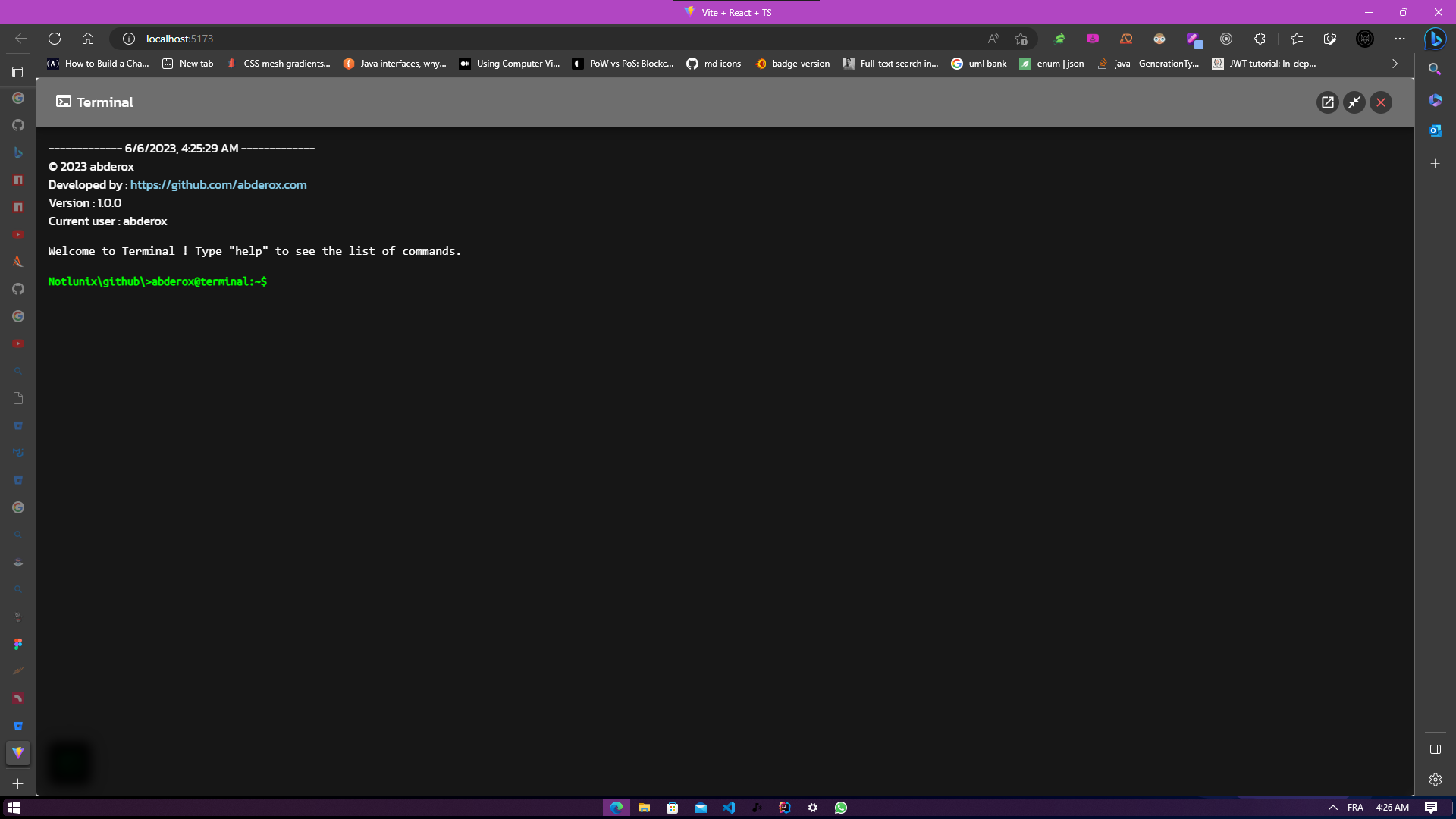1456x819 pixels.
Task: Open Outlook in the Edge sidebar
Action: (x=1435, y=130)
